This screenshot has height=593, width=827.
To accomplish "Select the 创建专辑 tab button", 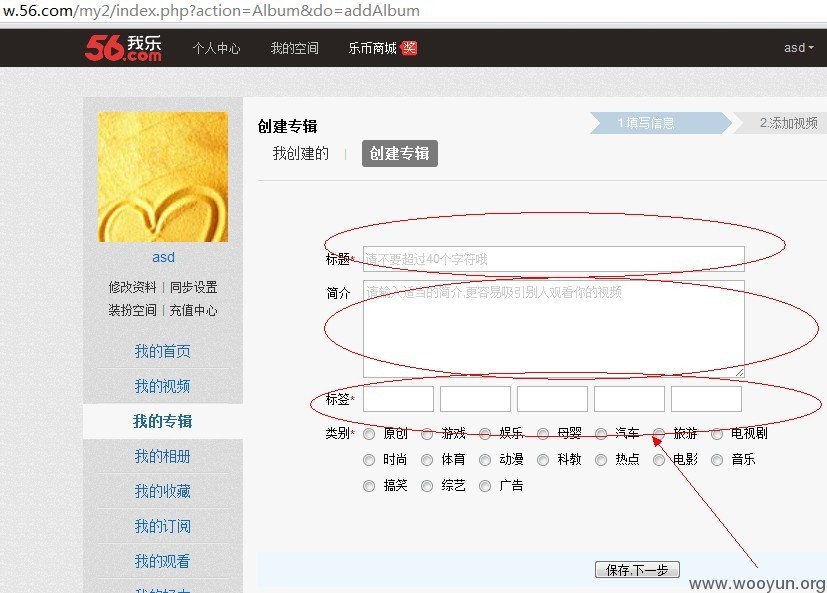I will (400, 154).
